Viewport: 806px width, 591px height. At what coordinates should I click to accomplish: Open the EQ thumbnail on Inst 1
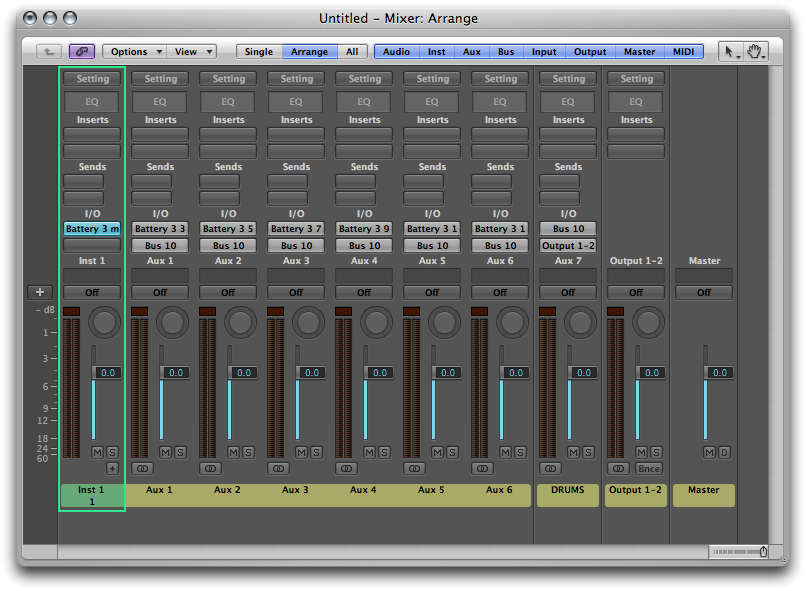coord(92,101)
